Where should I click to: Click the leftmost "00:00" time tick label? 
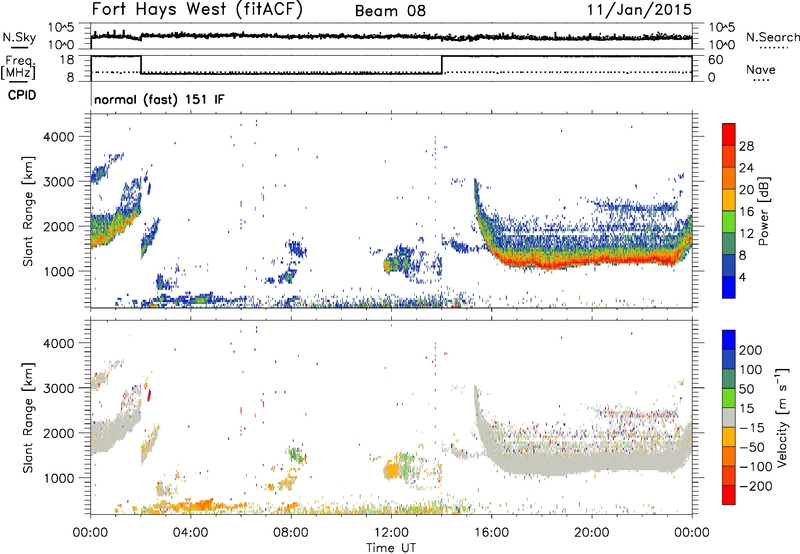90,533
